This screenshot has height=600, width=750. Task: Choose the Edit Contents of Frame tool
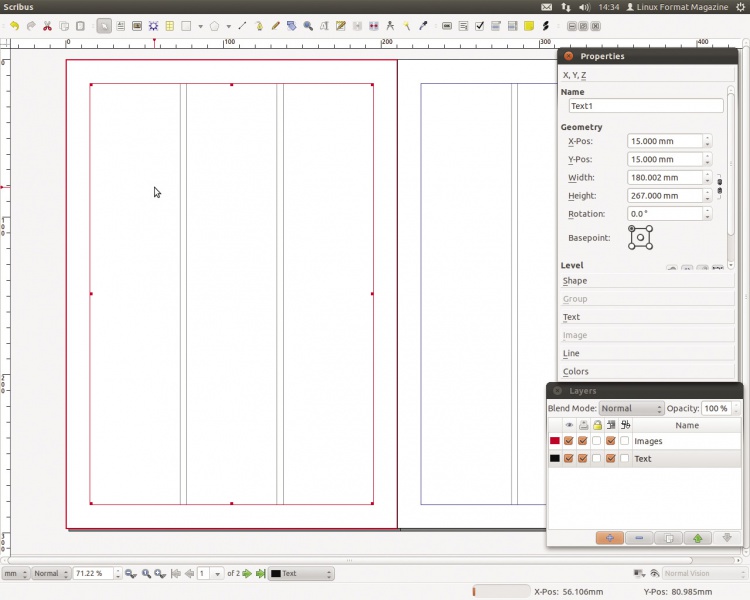(324, 26)
